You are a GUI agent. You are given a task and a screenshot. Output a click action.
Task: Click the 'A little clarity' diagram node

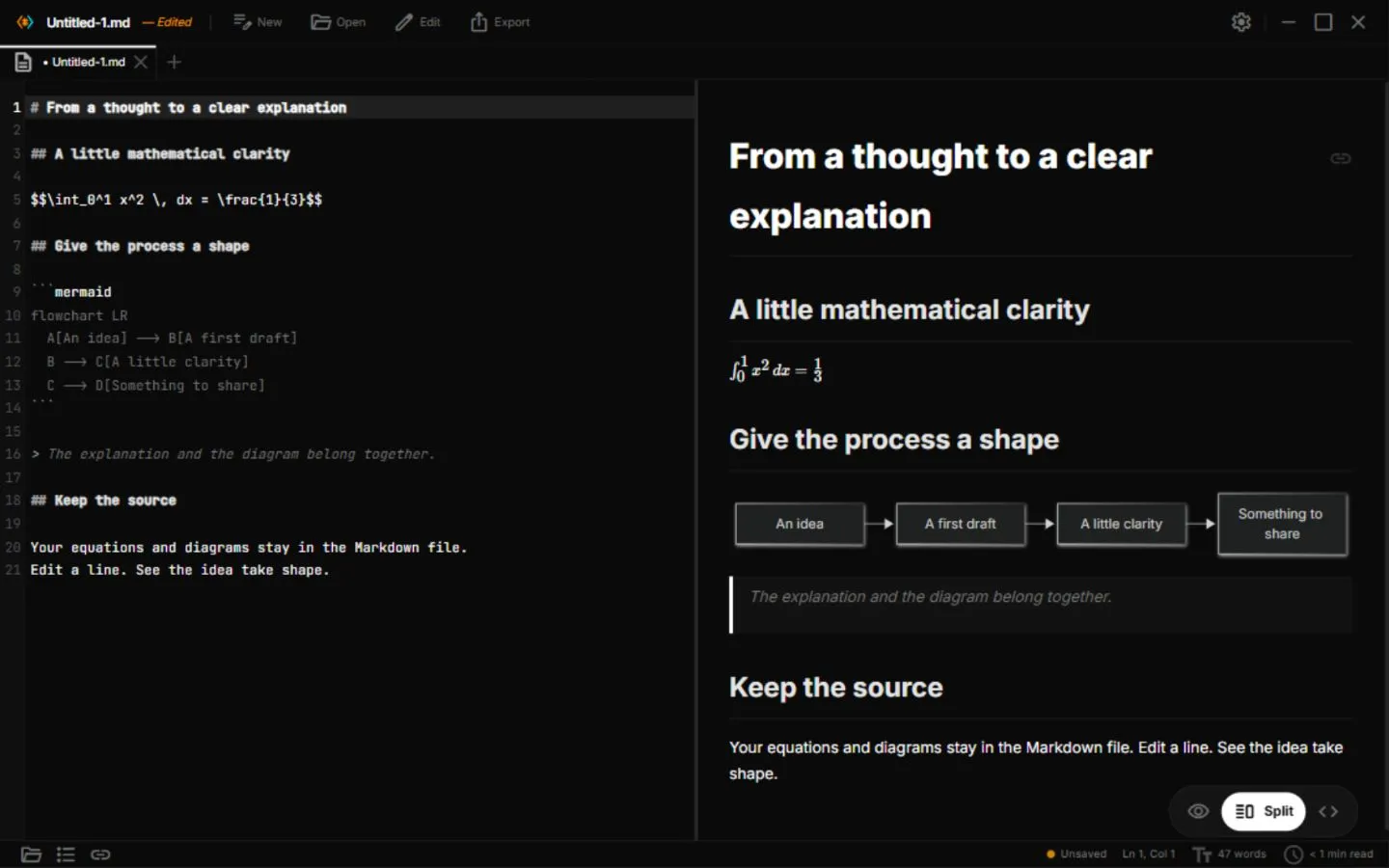pos(1121,524)
